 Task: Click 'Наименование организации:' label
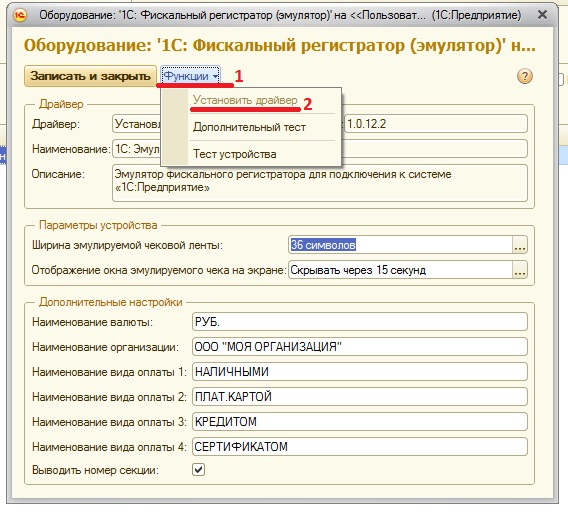pyautogui.click(x=105, y=347)
